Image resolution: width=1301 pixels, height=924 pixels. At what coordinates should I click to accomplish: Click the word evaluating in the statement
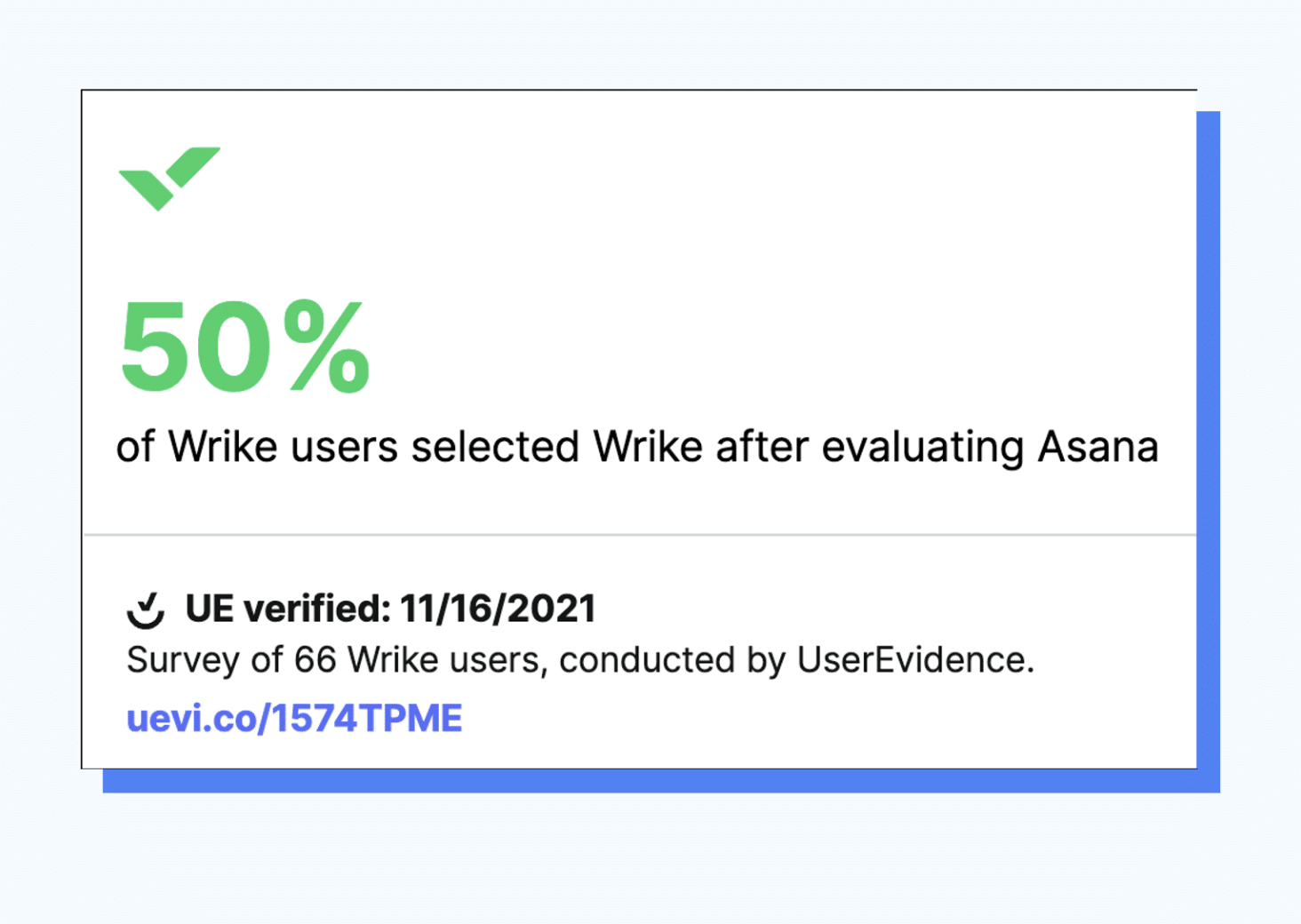[x=922, y=448]
